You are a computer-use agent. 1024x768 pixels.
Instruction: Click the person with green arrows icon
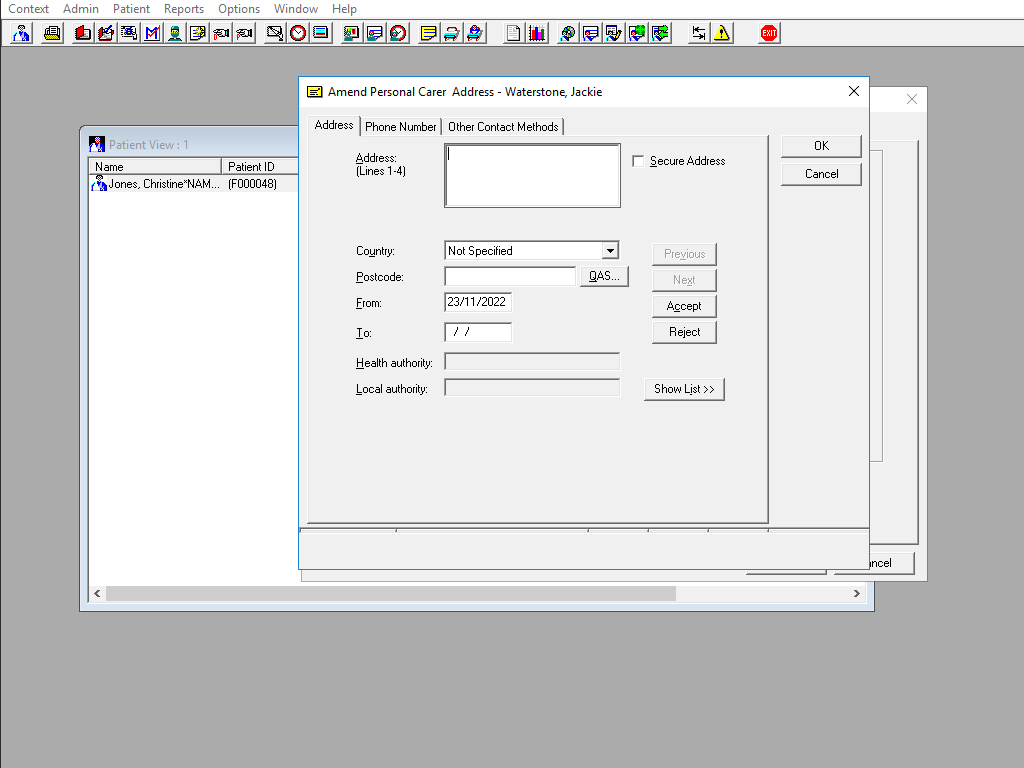660,33
